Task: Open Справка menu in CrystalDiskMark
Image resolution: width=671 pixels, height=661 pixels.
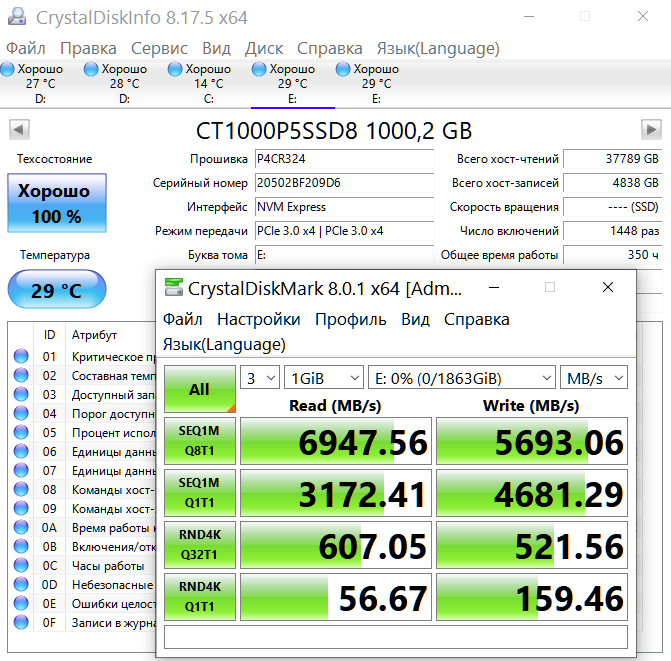Action: (477, 319)
